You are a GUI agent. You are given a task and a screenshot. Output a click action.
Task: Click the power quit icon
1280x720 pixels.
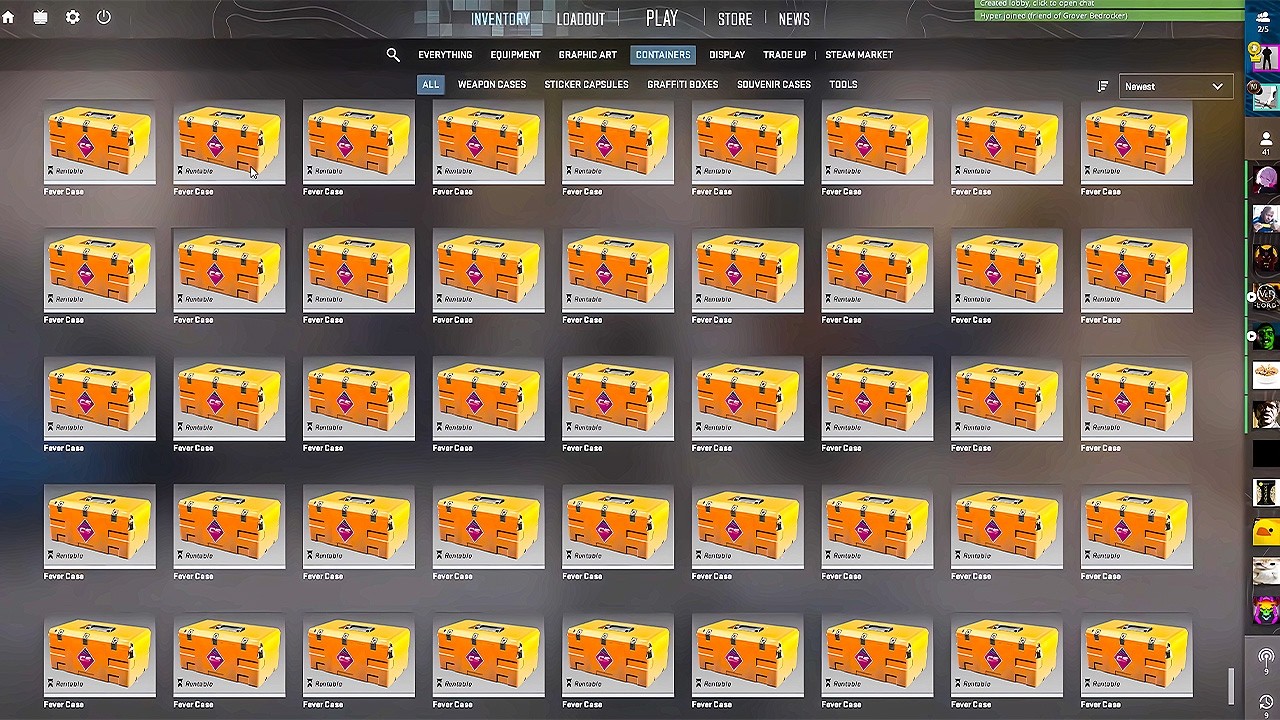(x=104, y=17)
